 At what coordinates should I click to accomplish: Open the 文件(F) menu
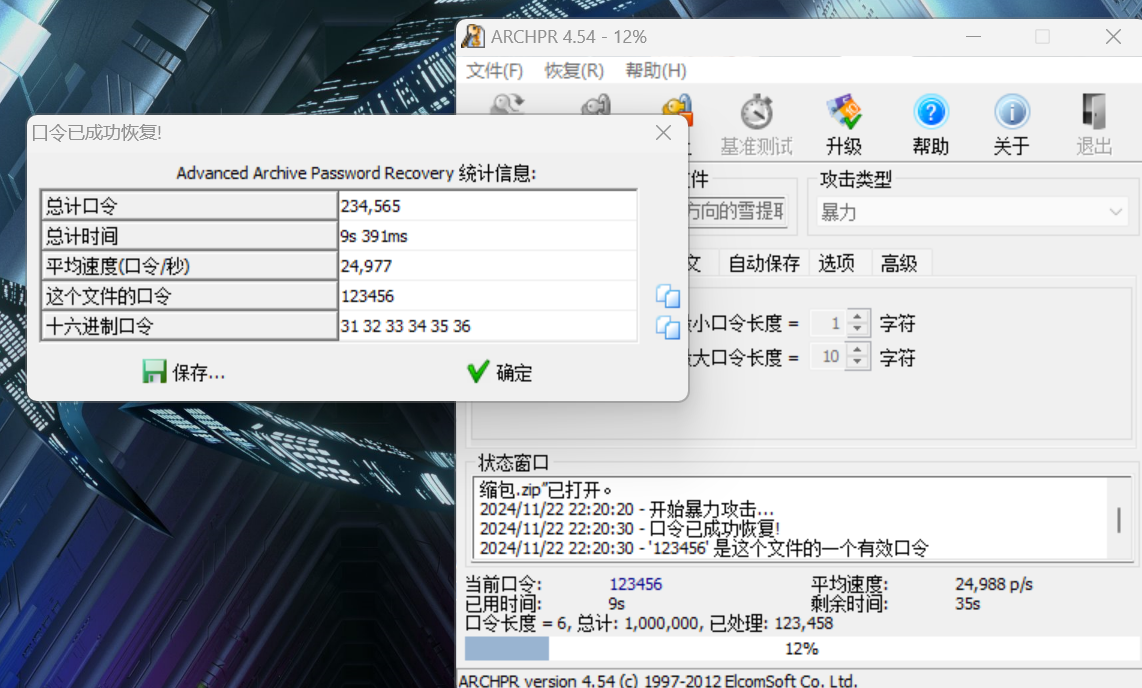[x=495, y=71]
